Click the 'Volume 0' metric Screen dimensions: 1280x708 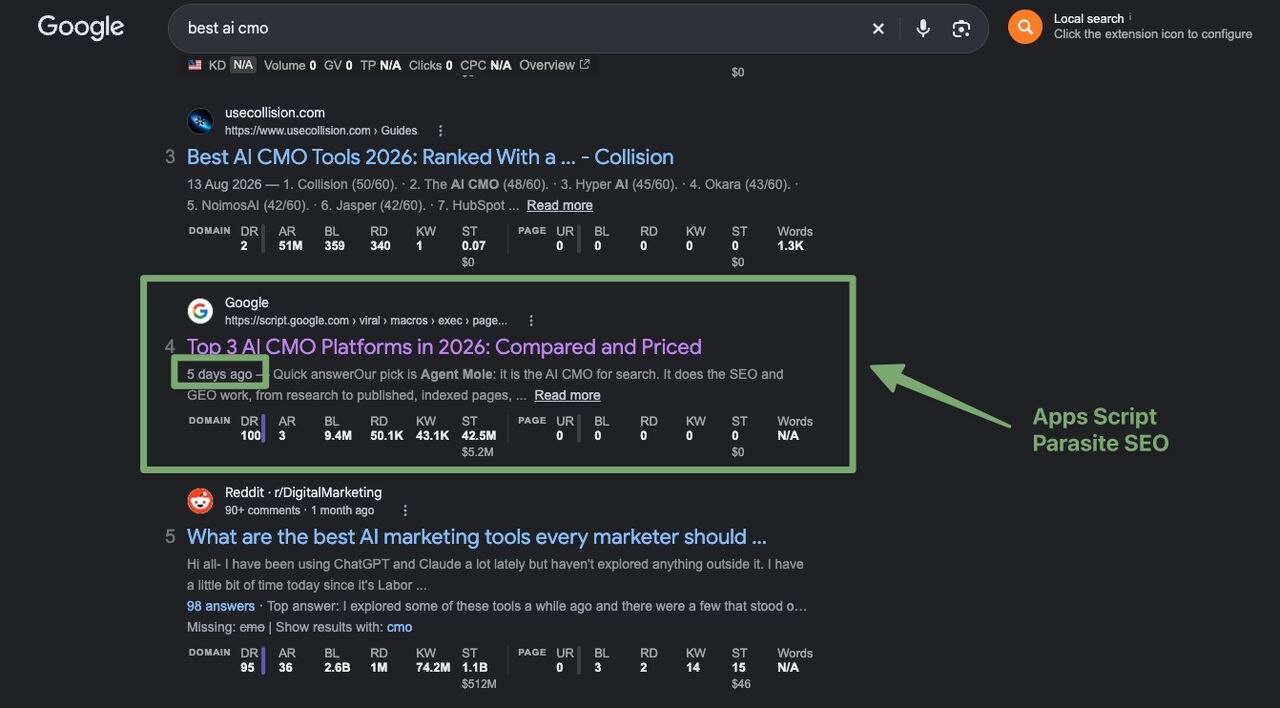tap(290, 65)
